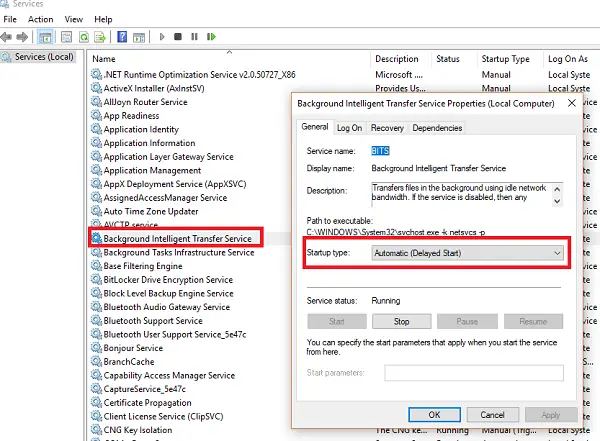Screen dimensions: 600x441
Task: Click gear icon beside CNG Key Isolation
Action: [x=96, y=430]
